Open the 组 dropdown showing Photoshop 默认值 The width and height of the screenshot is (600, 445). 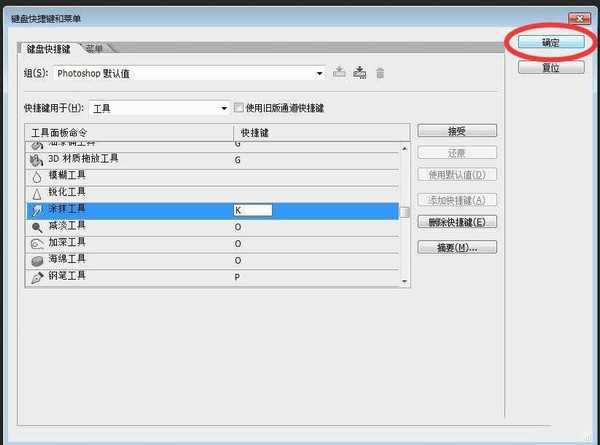point(190,73)
